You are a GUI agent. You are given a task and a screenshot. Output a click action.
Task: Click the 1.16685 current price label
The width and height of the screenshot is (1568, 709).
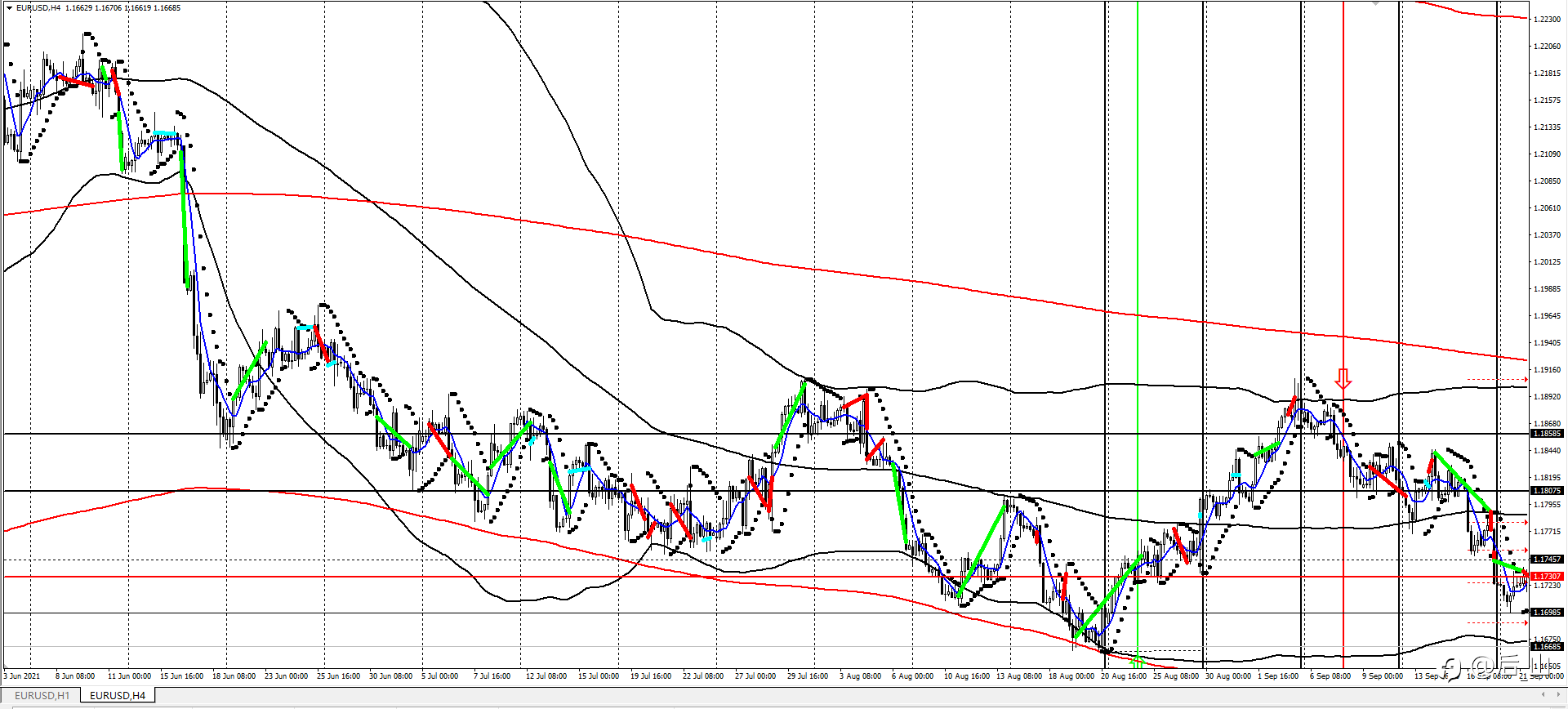tap(1547, 647)
